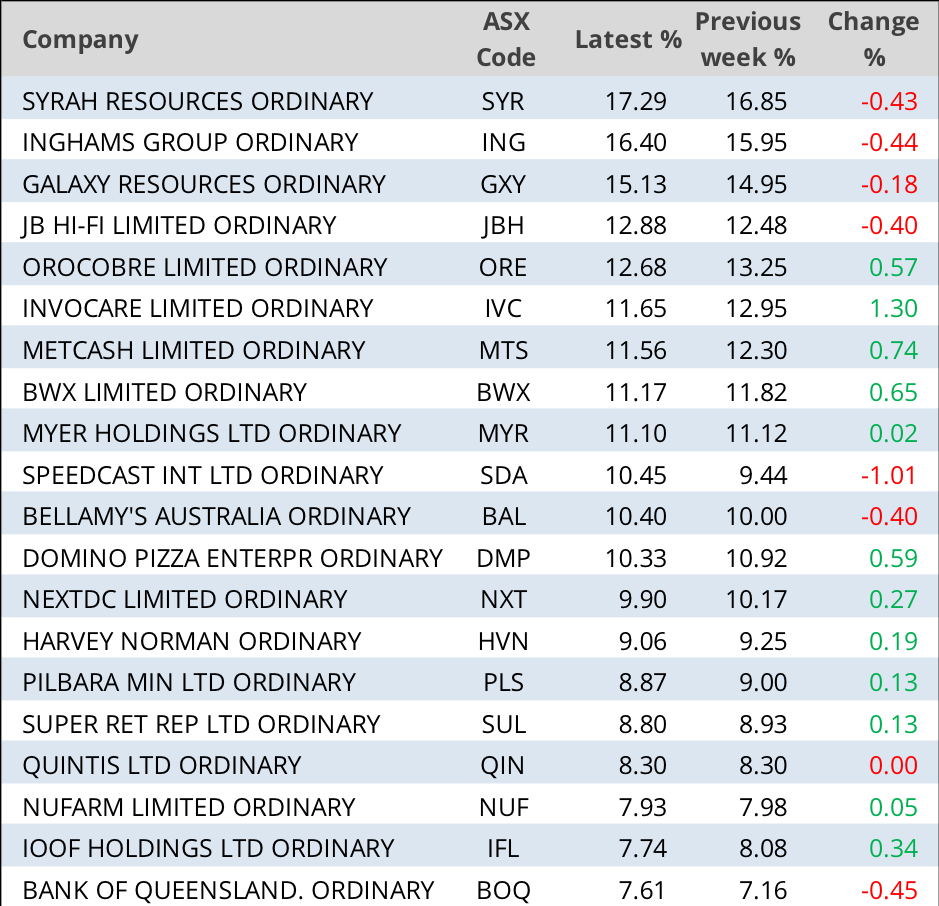Click the green 1.30 change value
This screenshot has width=939, height=906.
893,309
